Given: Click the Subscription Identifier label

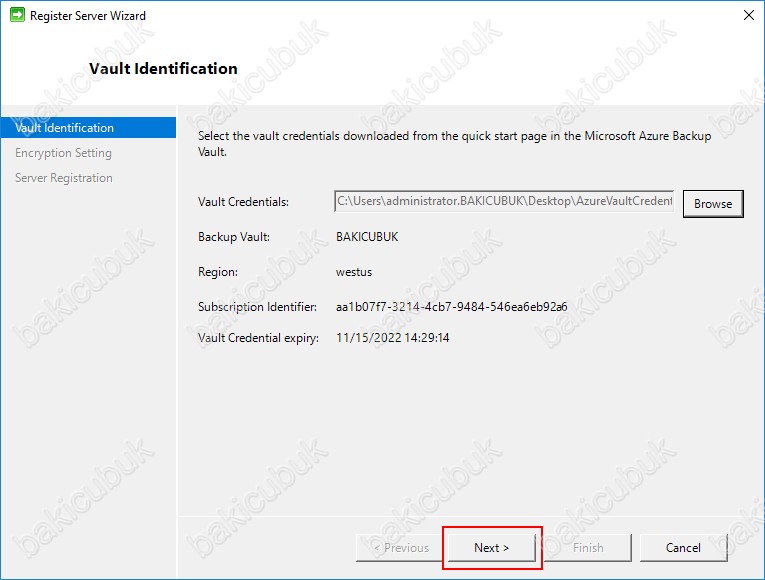Looking at the screenshot, I should pos(257,307).
